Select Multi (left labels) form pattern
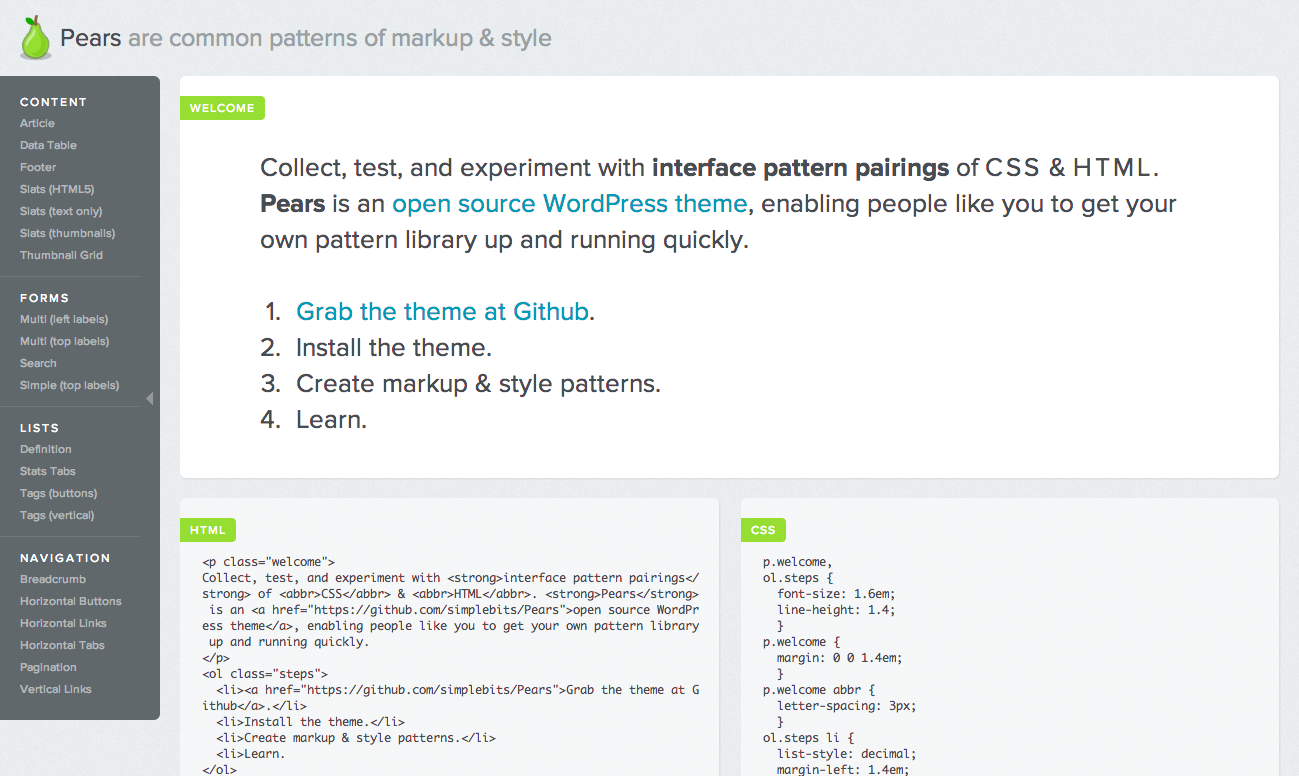The width and height of the screenshot is (1299, 776). pos(64,319)
